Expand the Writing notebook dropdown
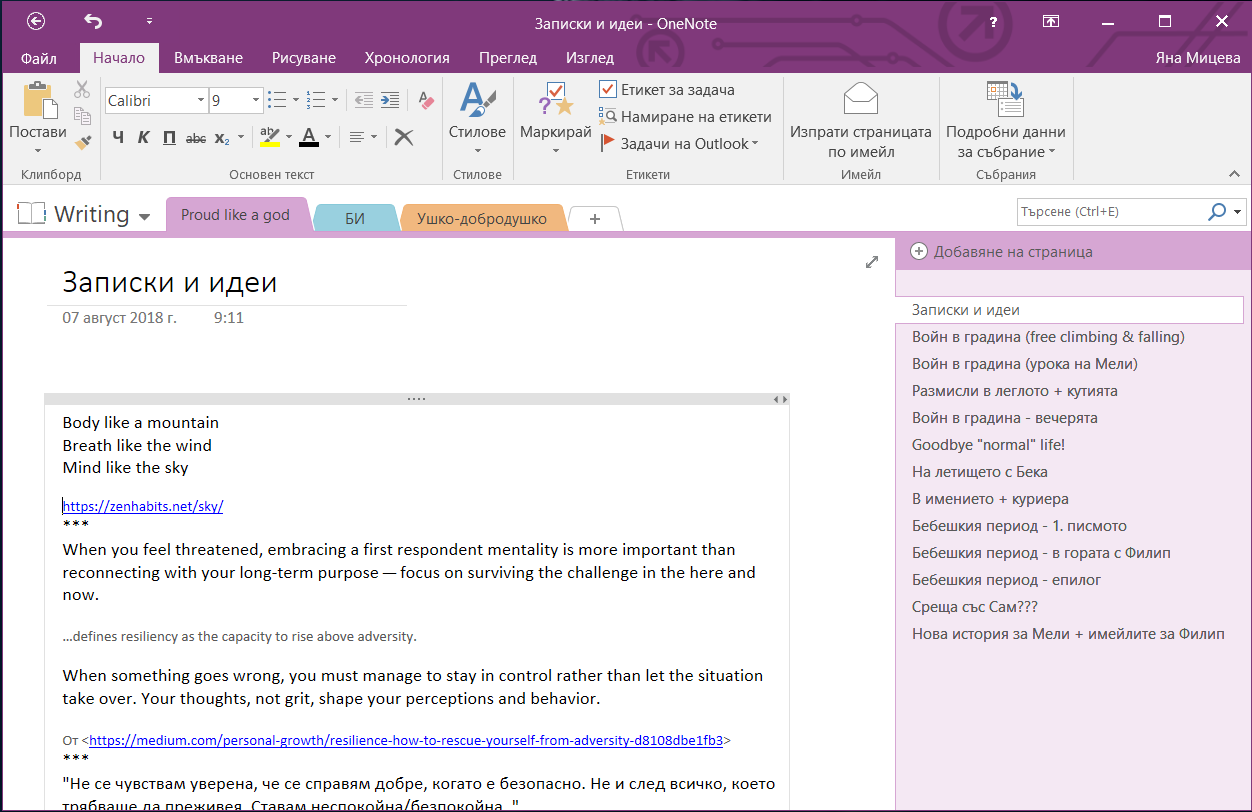 tap(145, 216)
